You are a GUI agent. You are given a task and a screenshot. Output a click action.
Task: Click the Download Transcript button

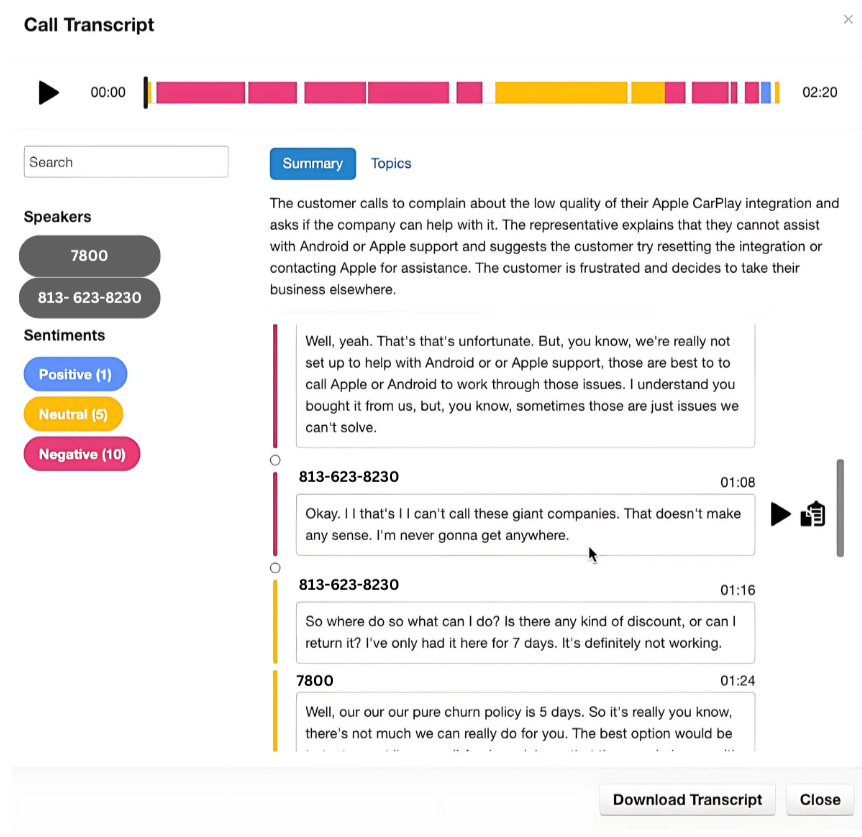(687, 800)
